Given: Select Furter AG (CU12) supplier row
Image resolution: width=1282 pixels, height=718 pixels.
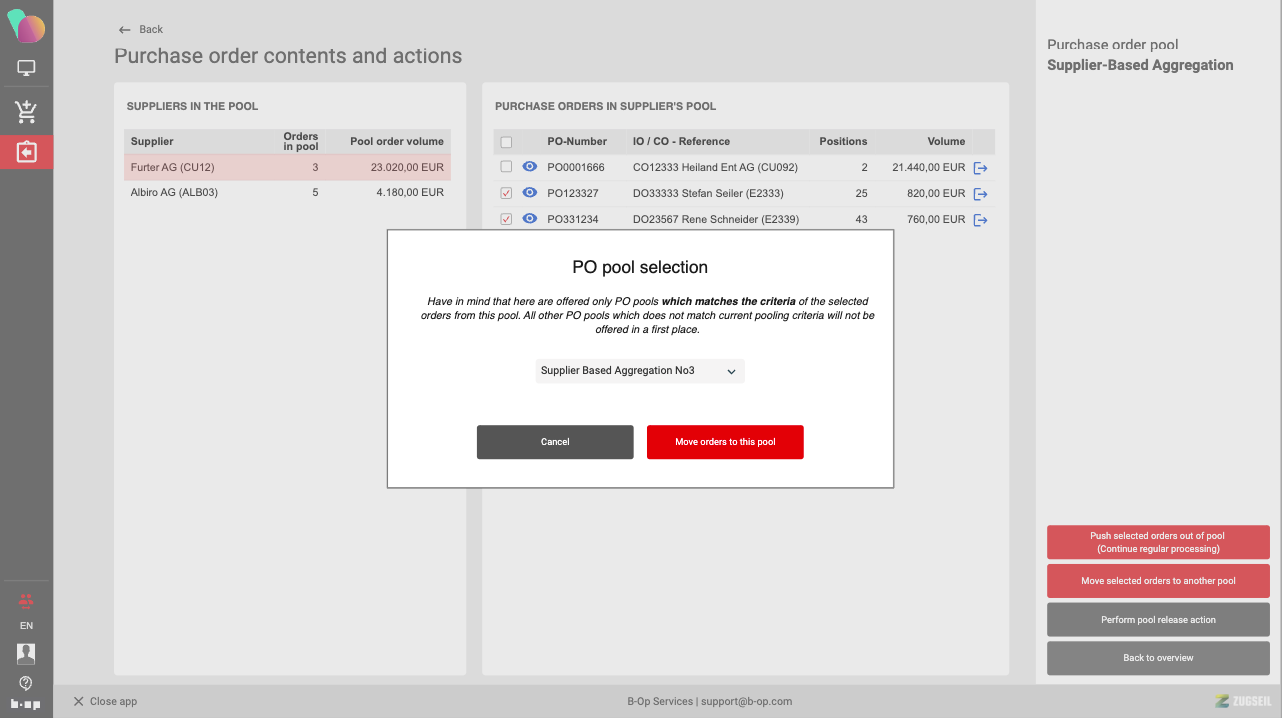Looking at the screenshot, I should coord(287,167).
